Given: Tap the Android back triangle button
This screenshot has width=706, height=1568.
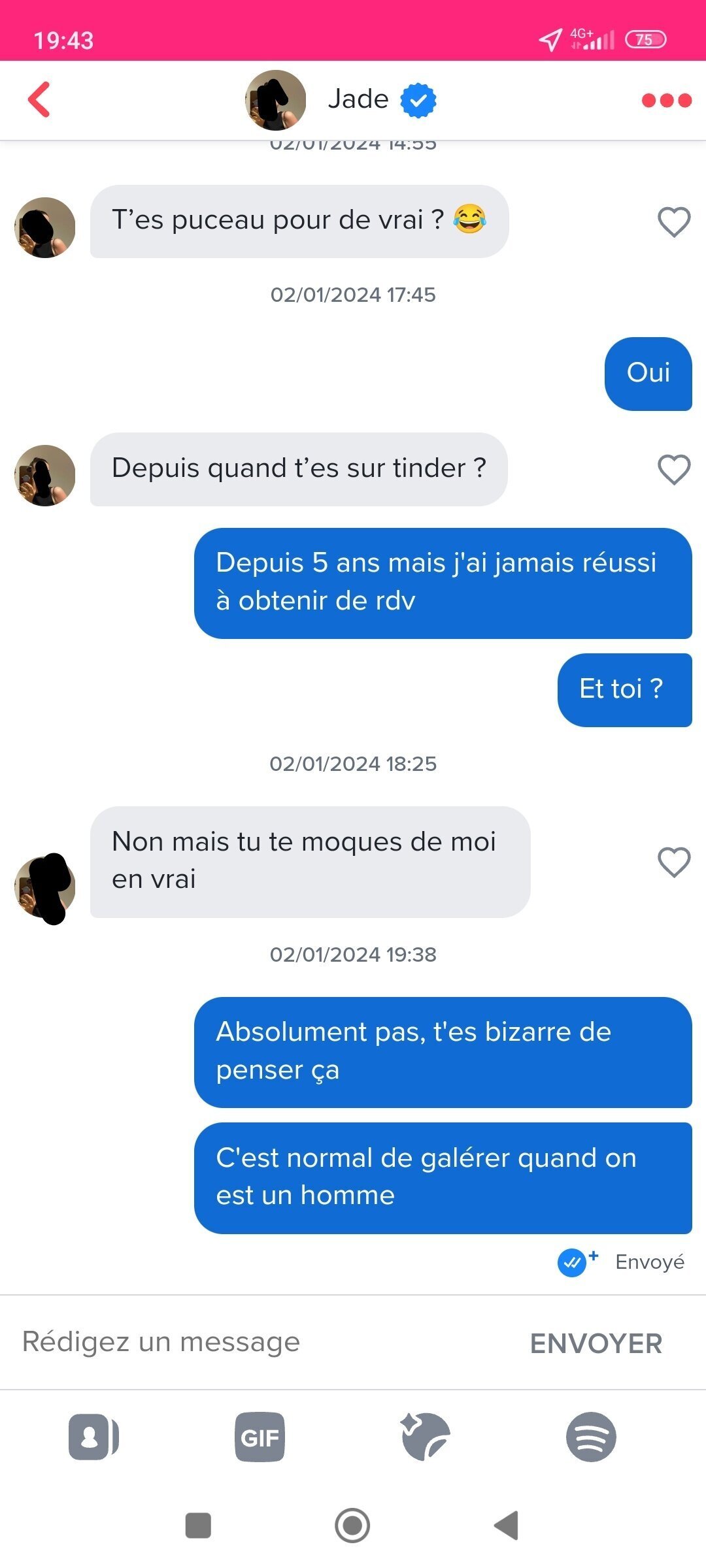Looking at the screenshot, I should tap(506, 1526).
